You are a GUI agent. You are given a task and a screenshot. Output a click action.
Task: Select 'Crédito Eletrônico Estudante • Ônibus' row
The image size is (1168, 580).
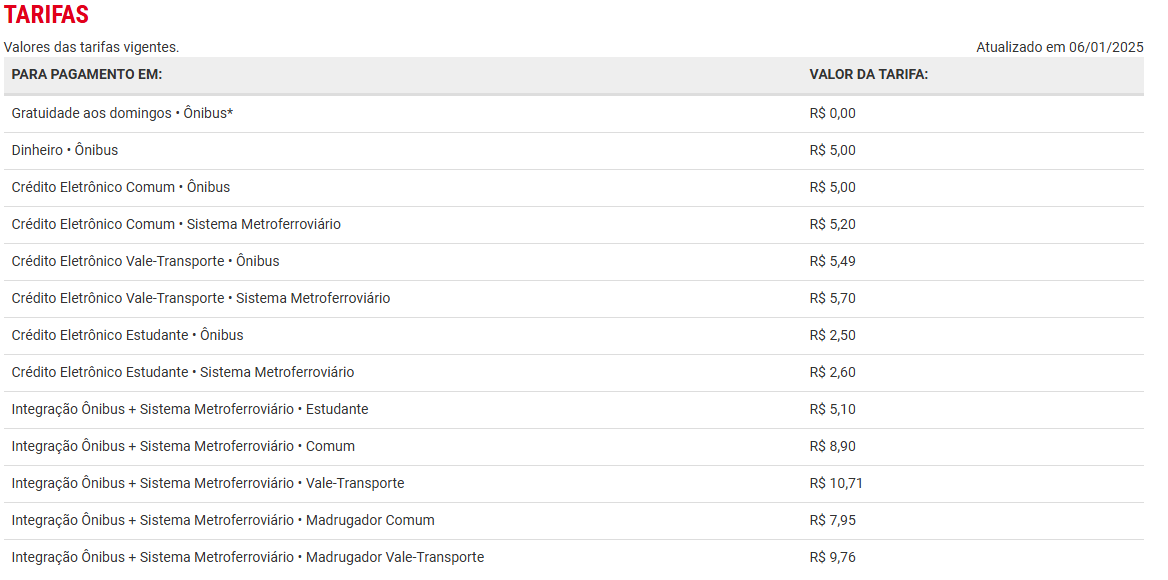[574, 336]
